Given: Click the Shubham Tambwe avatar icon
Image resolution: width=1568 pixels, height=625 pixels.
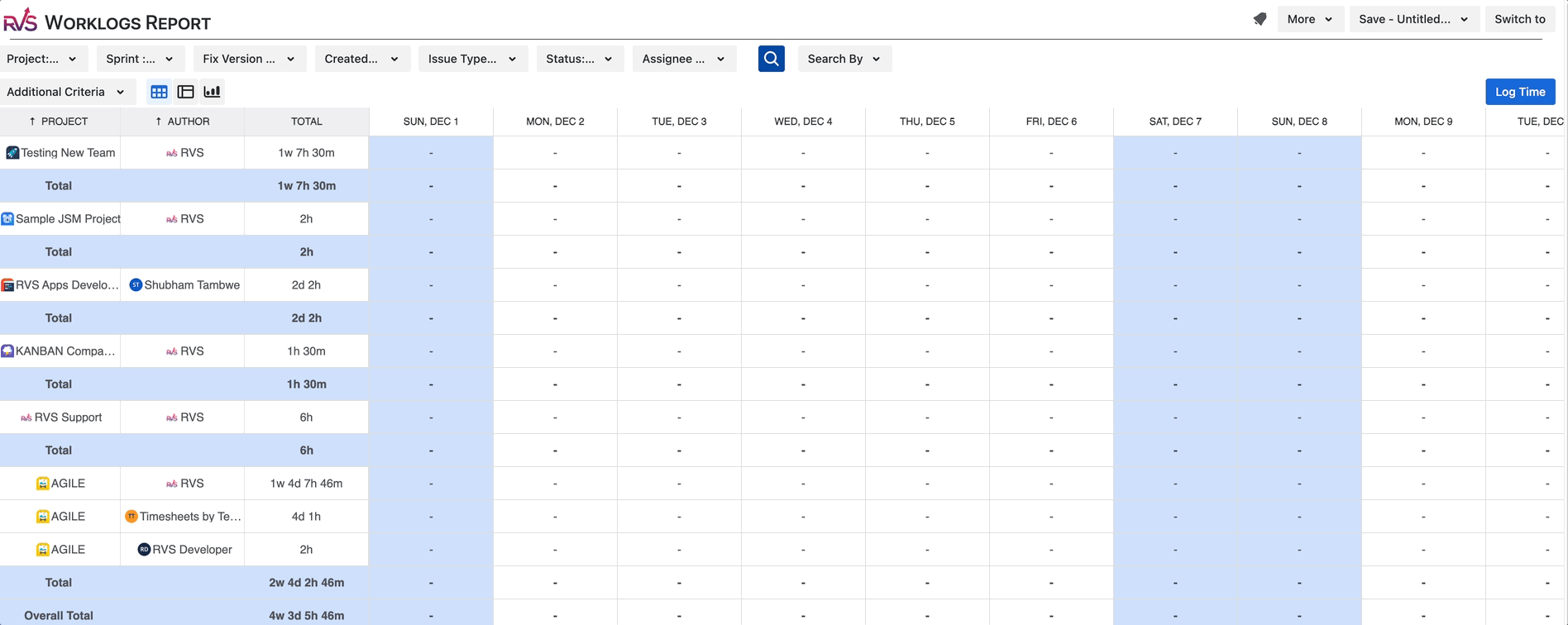Looking at the screenshot, I should [x=136, y=285].
